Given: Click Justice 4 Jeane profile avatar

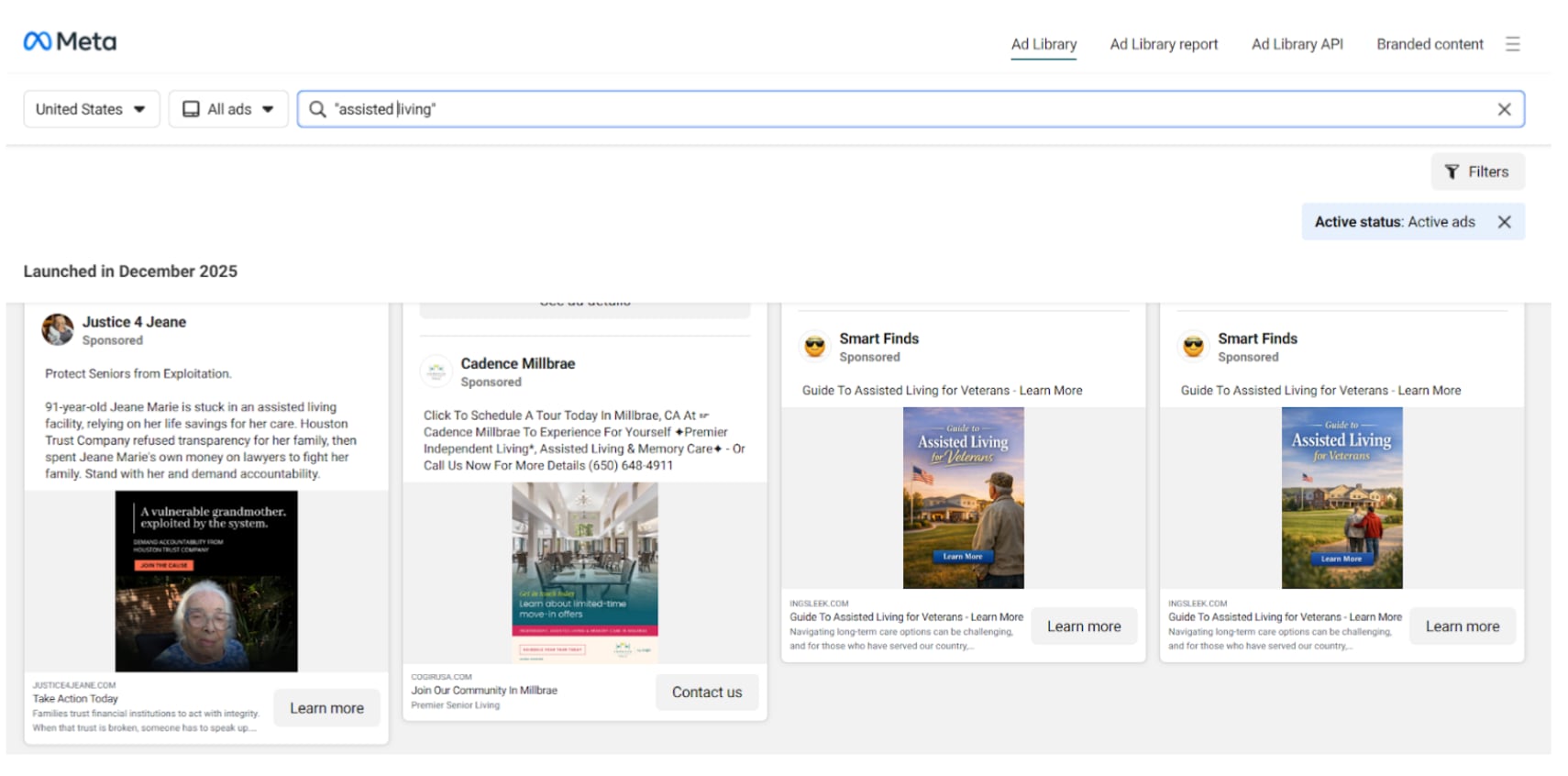Looking at the screenshot, I should [58, 329].
